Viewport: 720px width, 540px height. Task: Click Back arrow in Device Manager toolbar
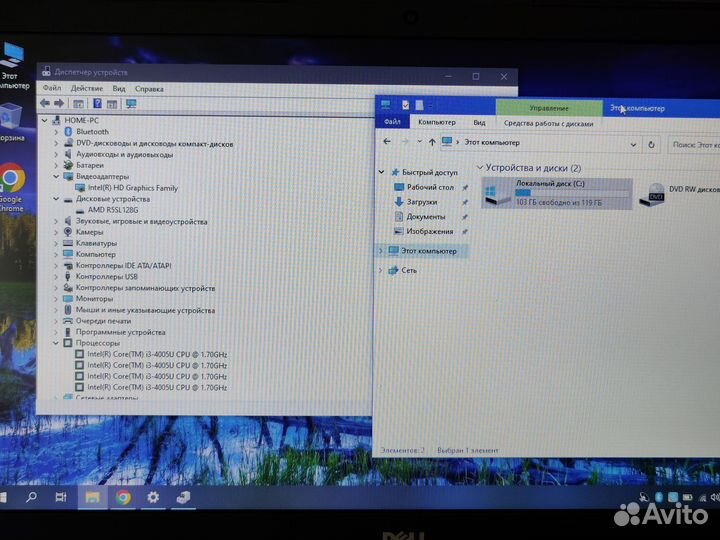(45, 103)
